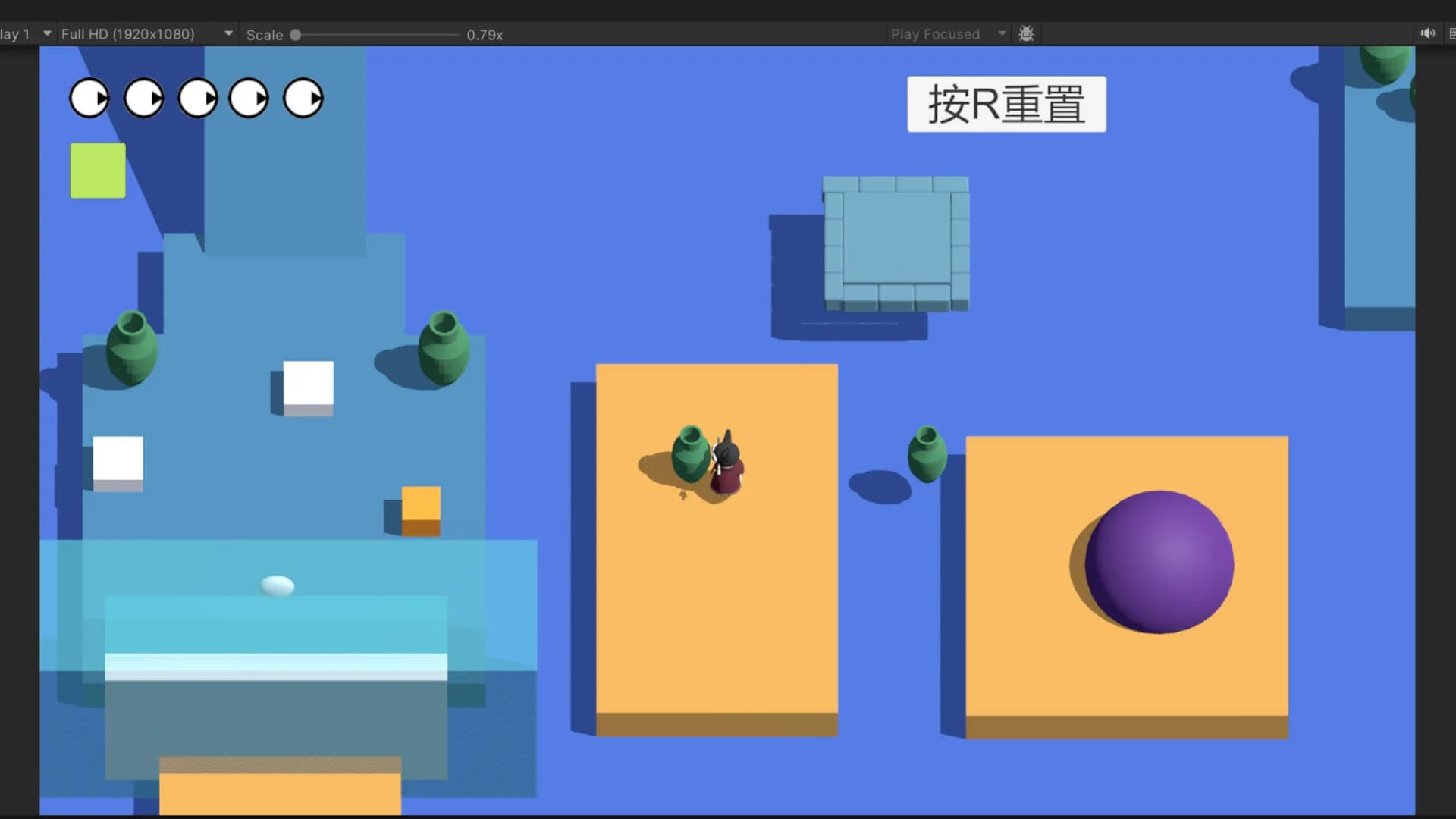Open the Display 1 dropdown
The height and width of the screenshot is (819, 1456).
point(27,34)
